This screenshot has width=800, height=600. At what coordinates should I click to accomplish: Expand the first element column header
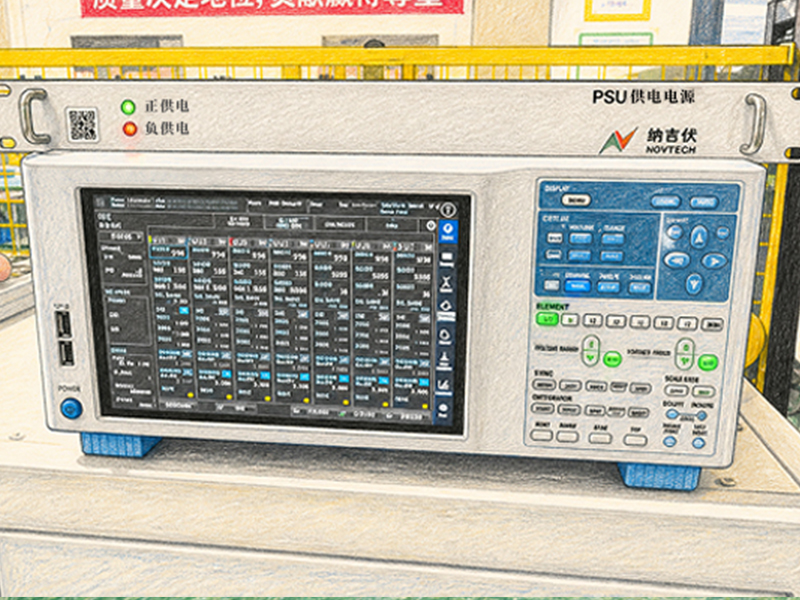(168, 240)
